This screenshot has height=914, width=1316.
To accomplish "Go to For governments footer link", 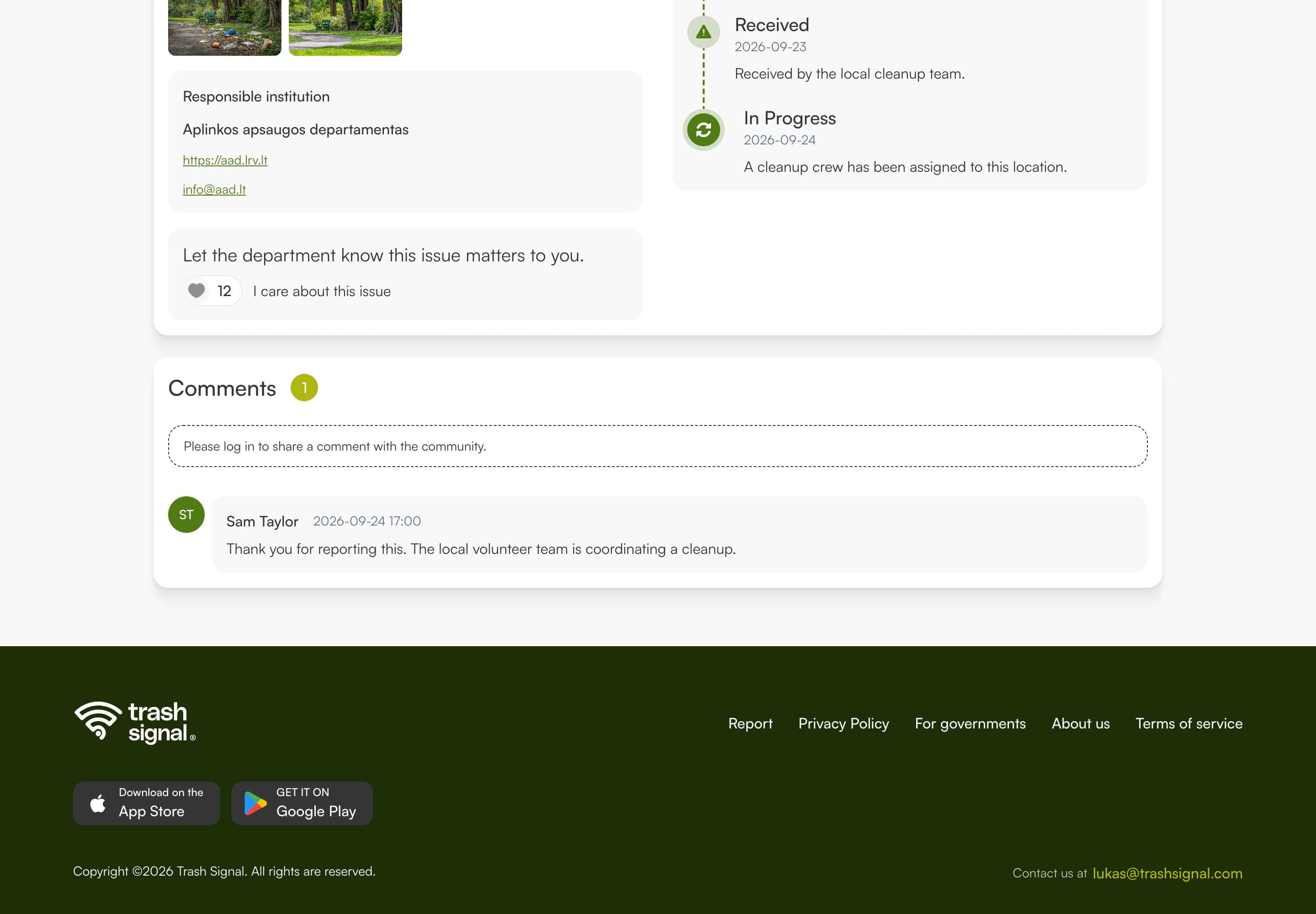I will [970, 723].
